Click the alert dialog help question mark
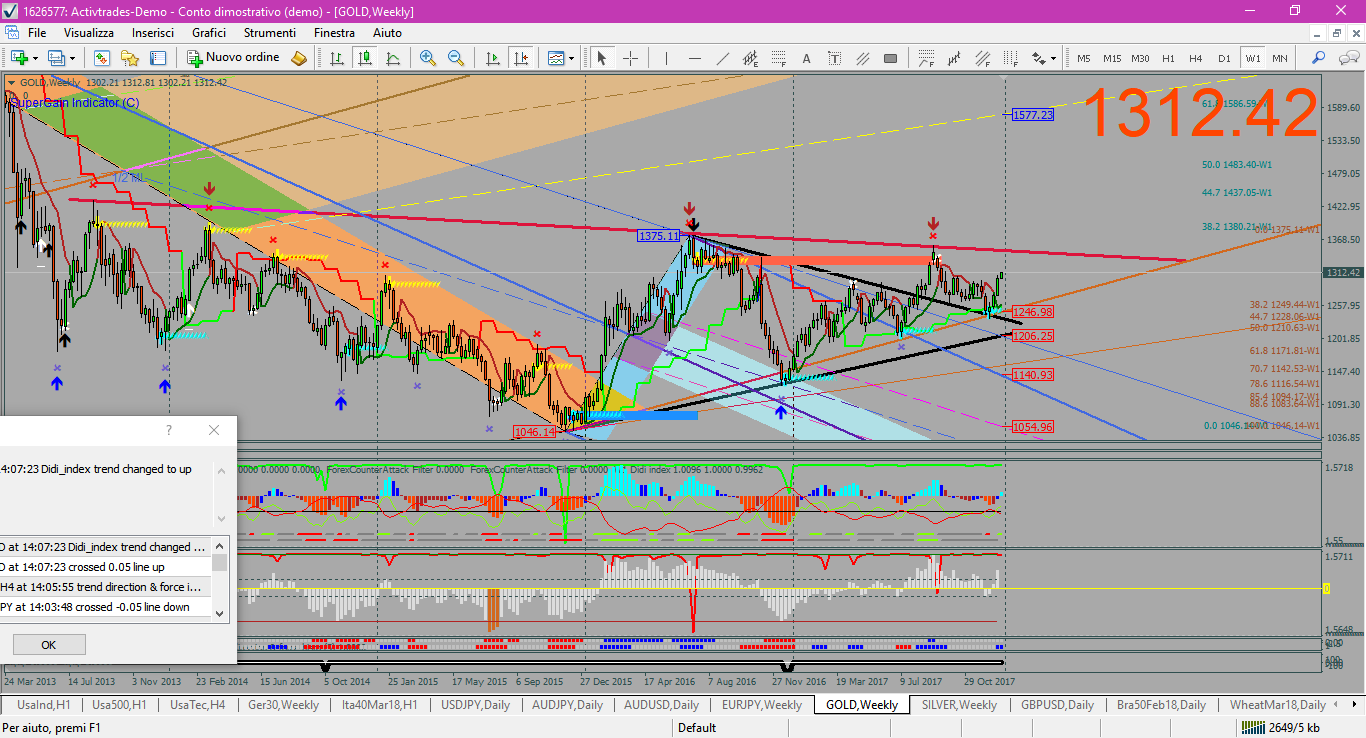Viewport: 1366px width, 738px height. coord(168,430)
